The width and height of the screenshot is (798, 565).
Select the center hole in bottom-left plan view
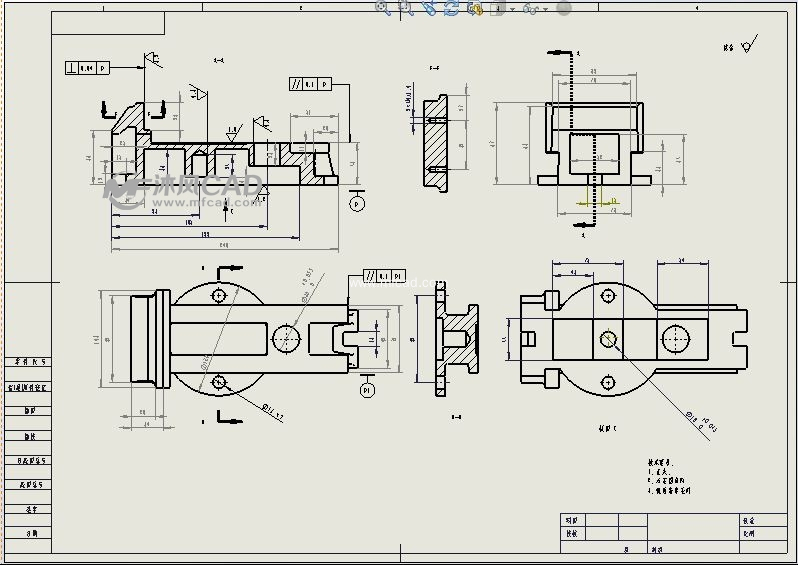[288, 338]
